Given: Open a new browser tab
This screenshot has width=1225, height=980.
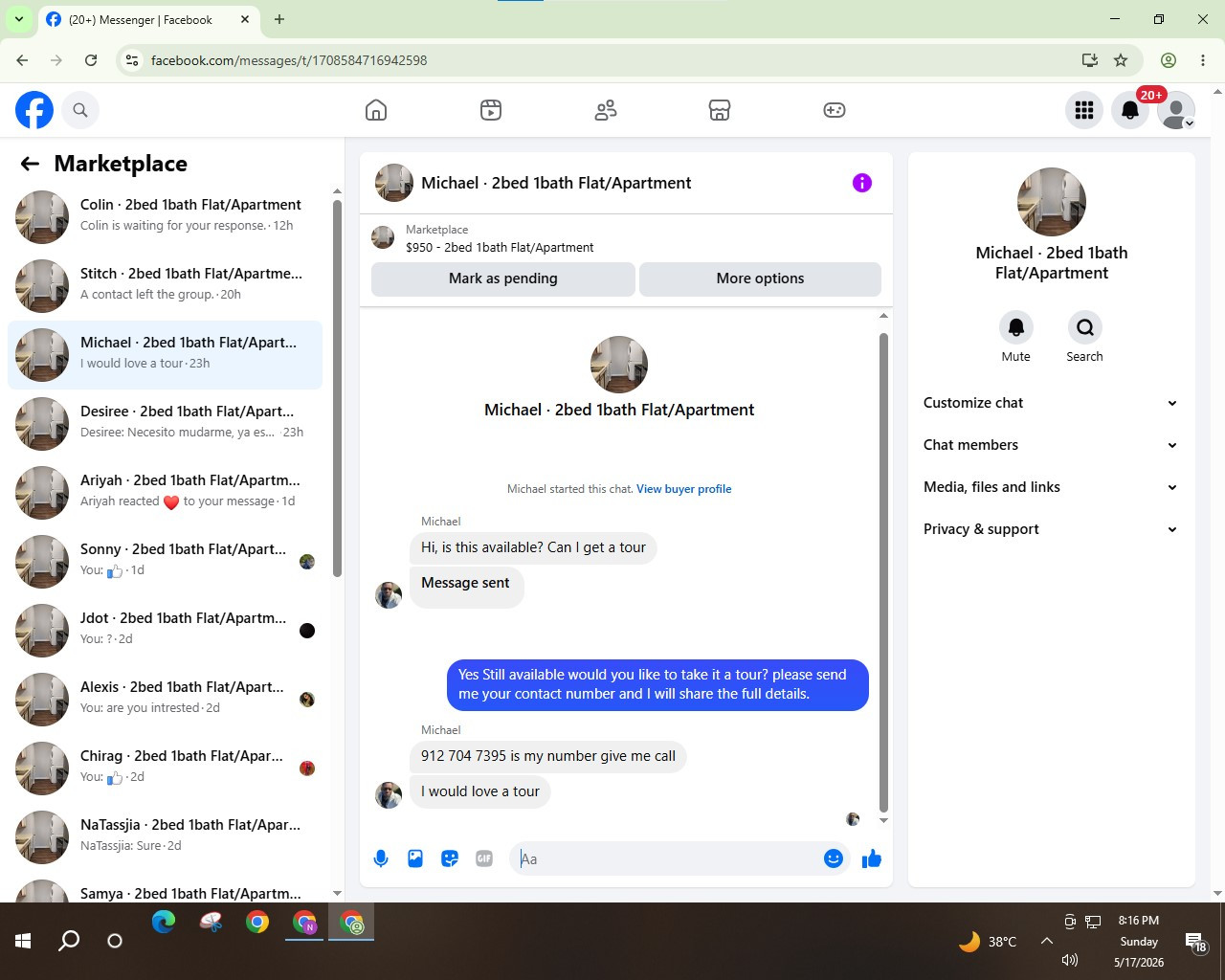Looking at the screenshot, I should point(279,19).
